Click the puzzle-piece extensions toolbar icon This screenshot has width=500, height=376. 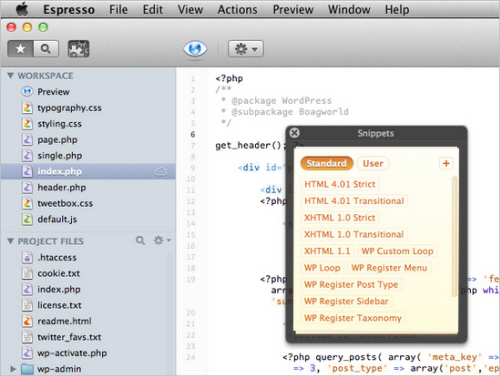(78, 49)
